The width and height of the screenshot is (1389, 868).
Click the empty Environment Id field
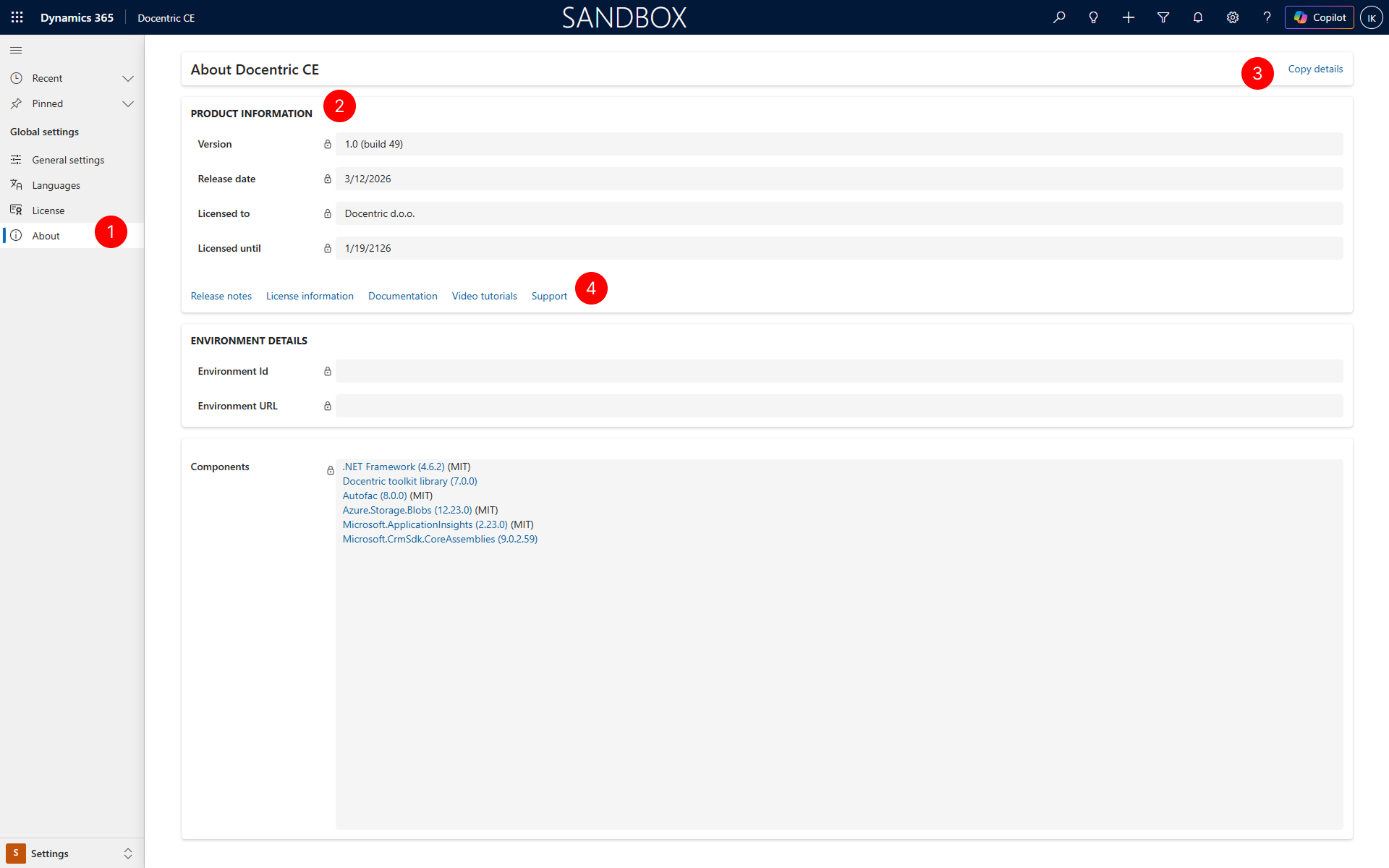(839, 371)
